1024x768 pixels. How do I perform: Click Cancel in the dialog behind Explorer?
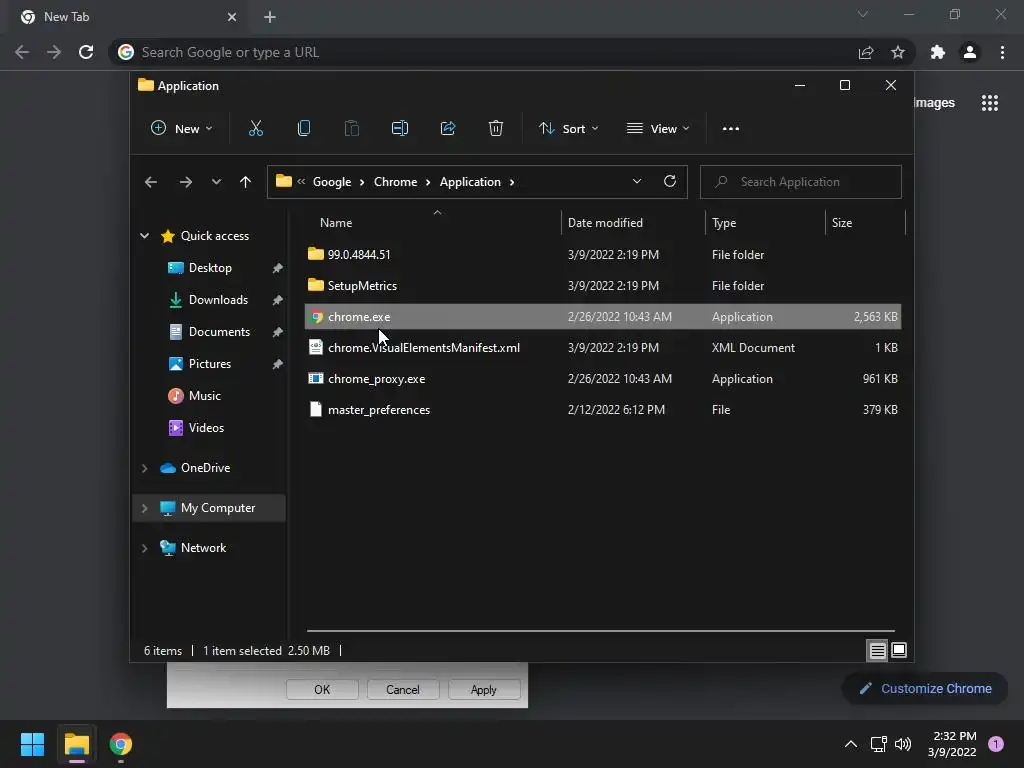click(403, 690)
